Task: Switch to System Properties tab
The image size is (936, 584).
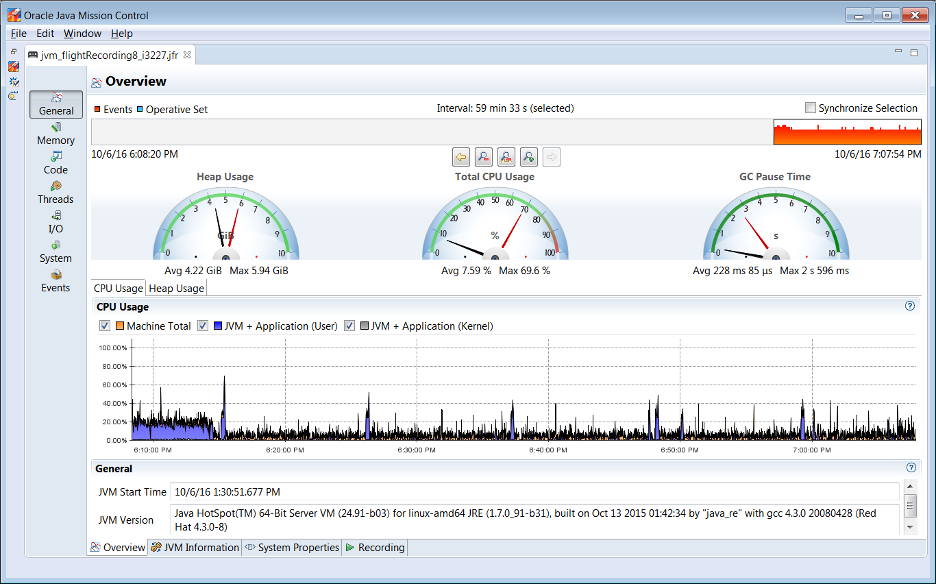Action: pyautogui.click(x=292, y=547)
